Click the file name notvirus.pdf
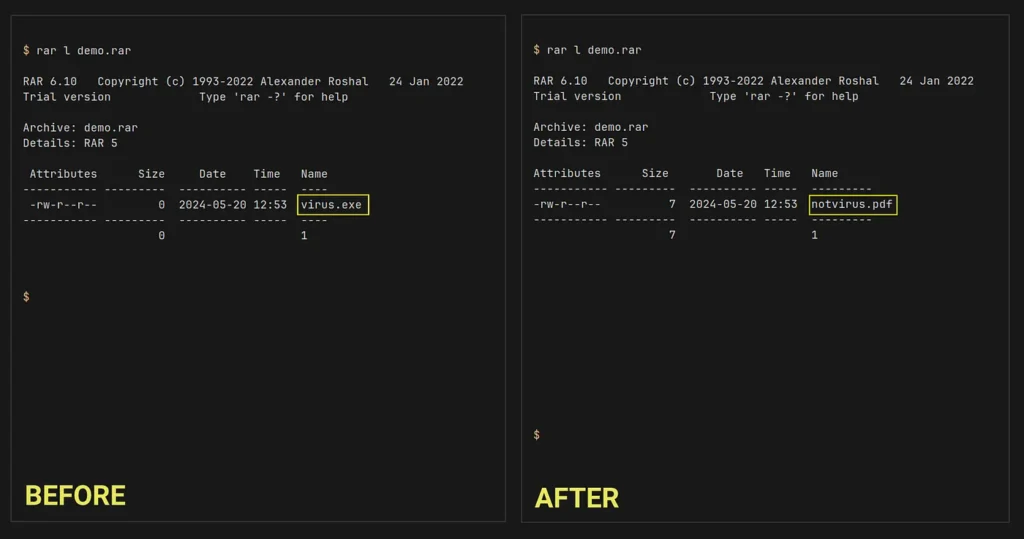This screenshot has height=539, width=1024. (852, 204)
